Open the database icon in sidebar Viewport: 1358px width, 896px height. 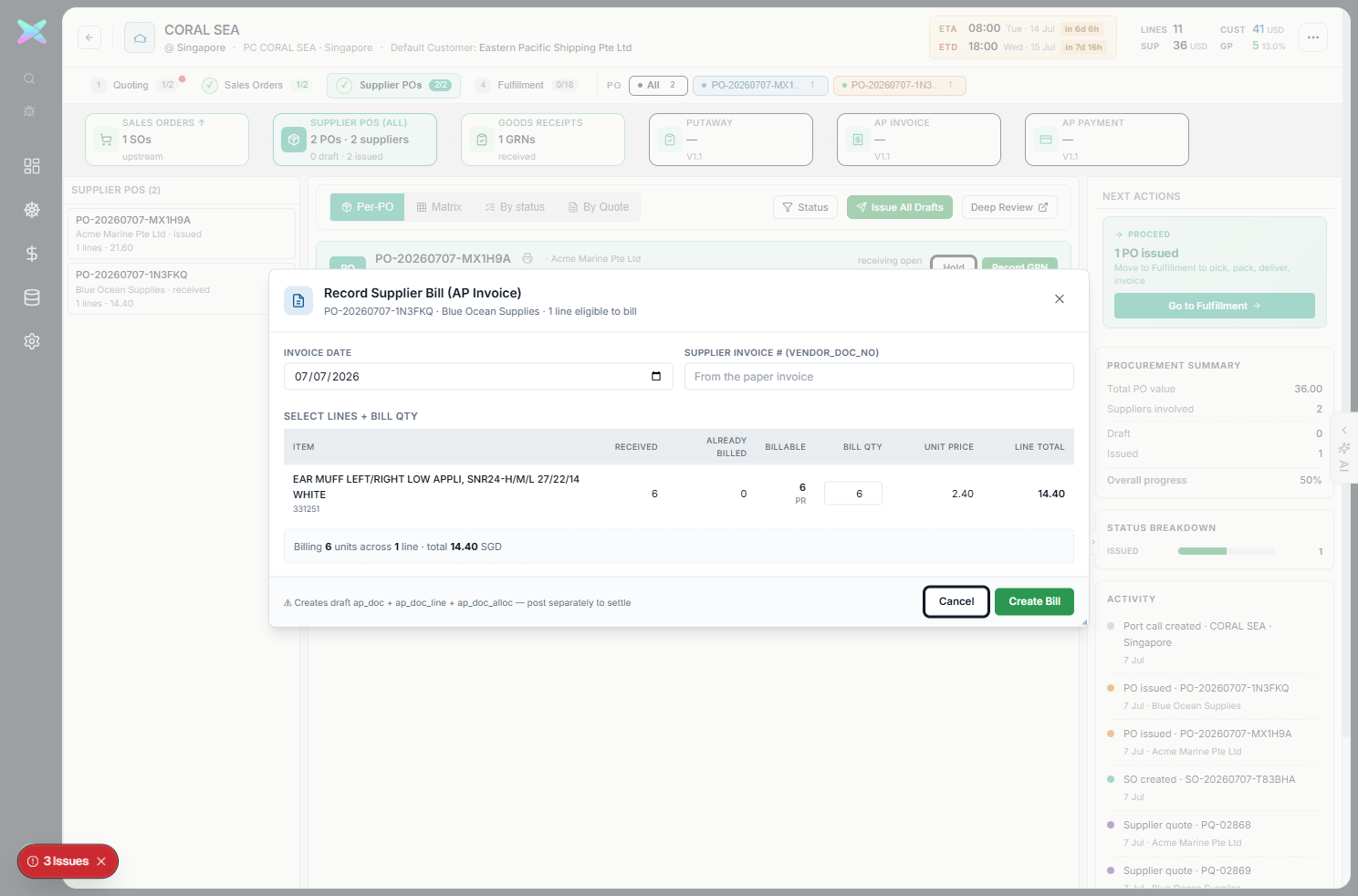[x=32, y=297]
